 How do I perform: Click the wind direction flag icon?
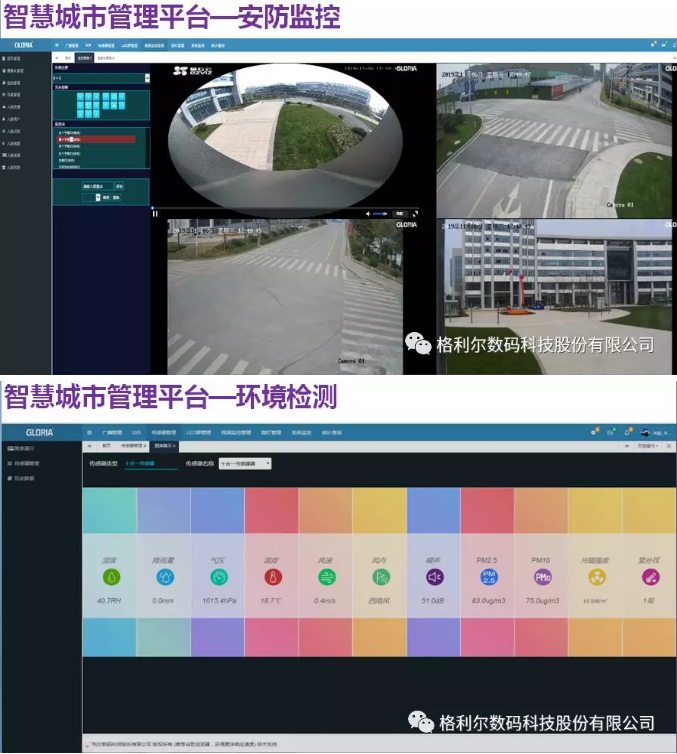click(x=379, y=577)
